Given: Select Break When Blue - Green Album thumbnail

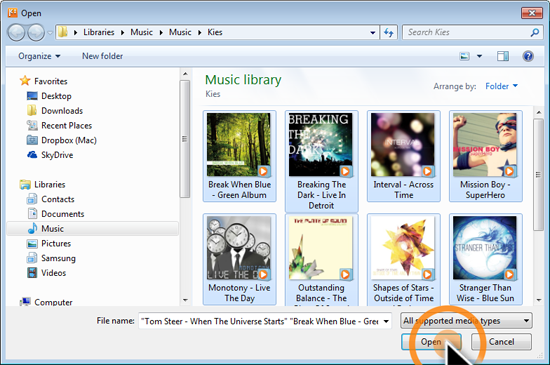Looking at the screenshot, I should click(x=240, y=156).
